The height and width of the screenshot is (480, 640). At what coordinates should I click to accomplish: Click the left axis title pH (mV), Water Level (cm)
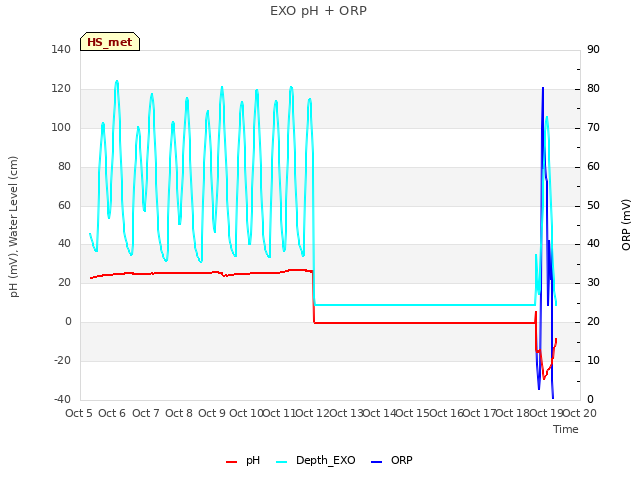click(x=14, y=227)
